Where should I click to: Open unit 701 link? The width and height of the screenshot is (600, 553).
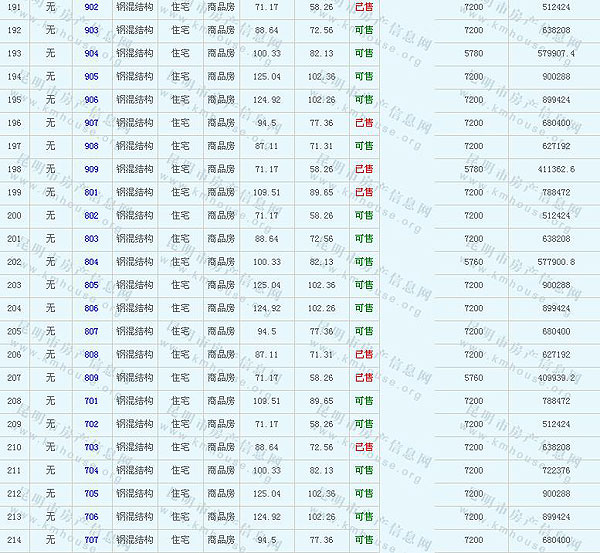[x=91, y=401]
